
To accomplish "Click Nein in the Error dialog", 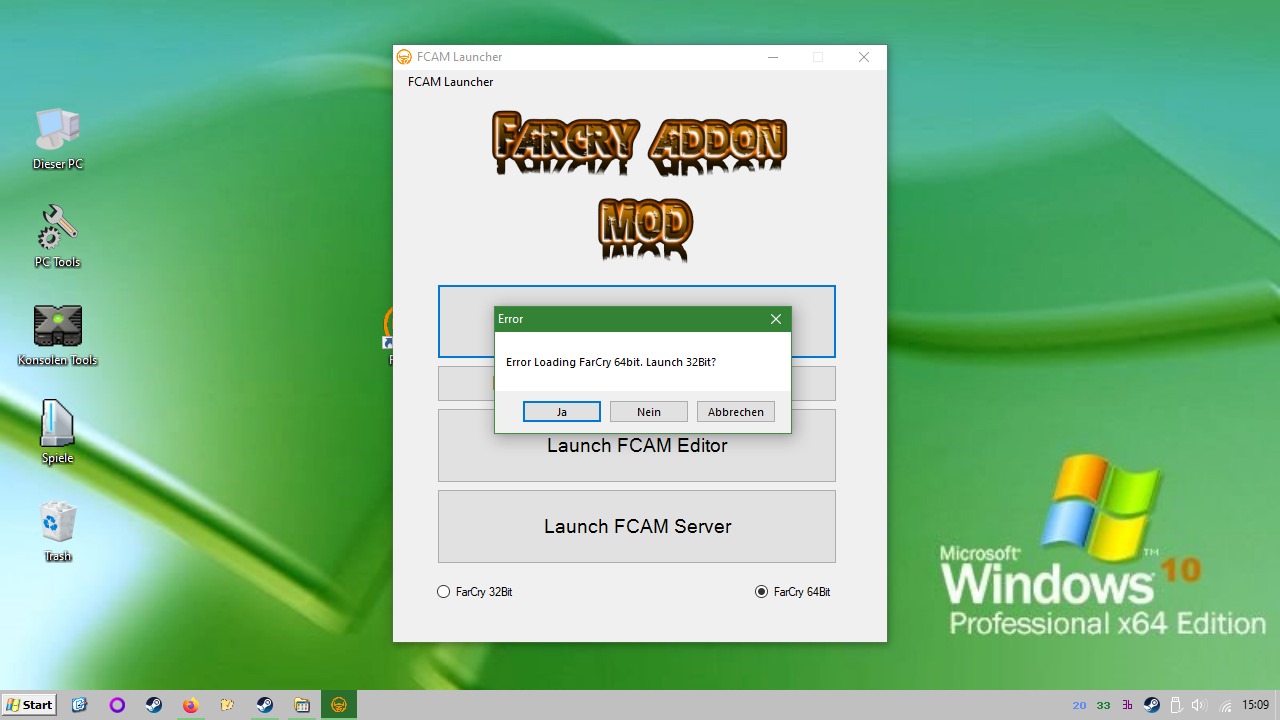I will [649, 412].
